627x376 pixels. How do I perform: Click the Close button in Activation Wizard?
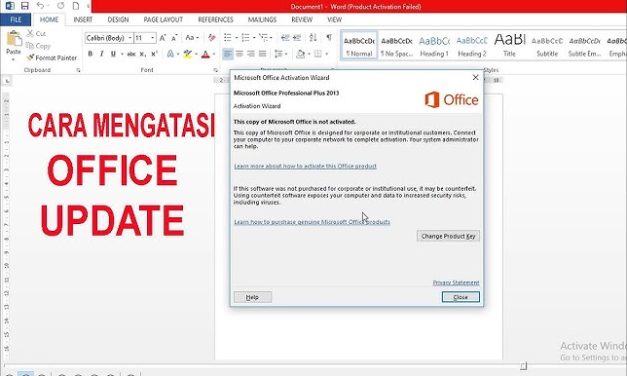461,297
